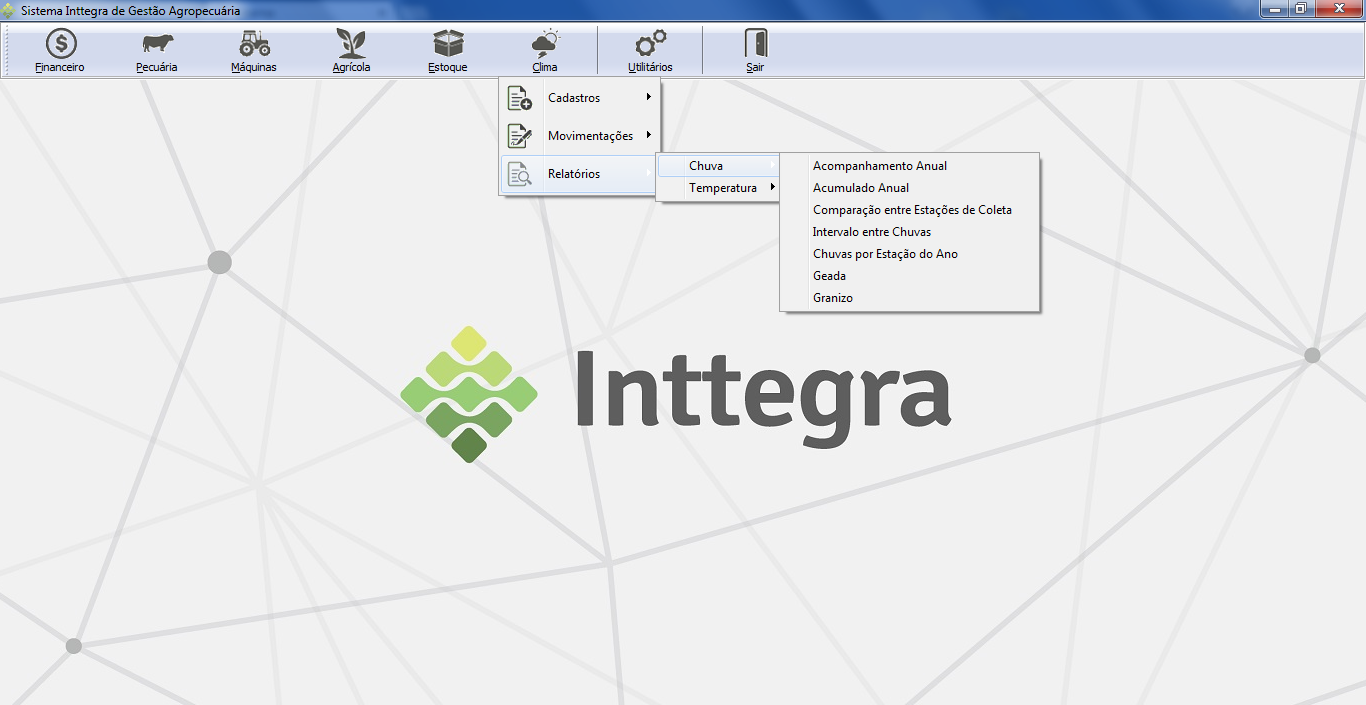Open the Agrícola plant icon
Screen dimensions: 1366x705
click(x=351, y=44)
